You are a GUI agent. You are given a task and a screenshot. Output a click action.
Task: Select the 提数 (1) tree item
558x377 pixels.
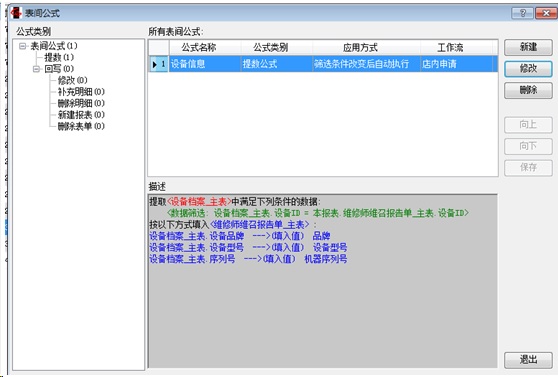point(59,57)
